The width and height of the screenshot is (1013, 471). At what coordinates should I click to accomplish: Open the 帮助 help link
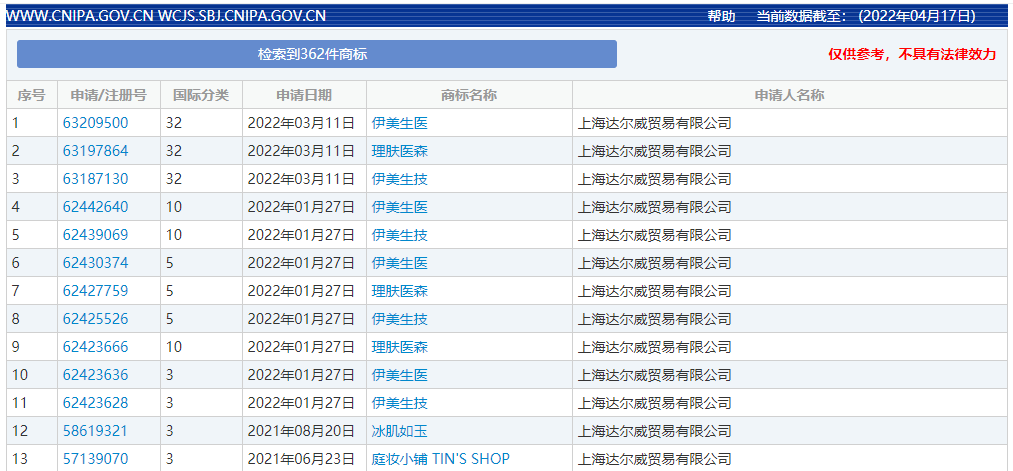(721, 16)
